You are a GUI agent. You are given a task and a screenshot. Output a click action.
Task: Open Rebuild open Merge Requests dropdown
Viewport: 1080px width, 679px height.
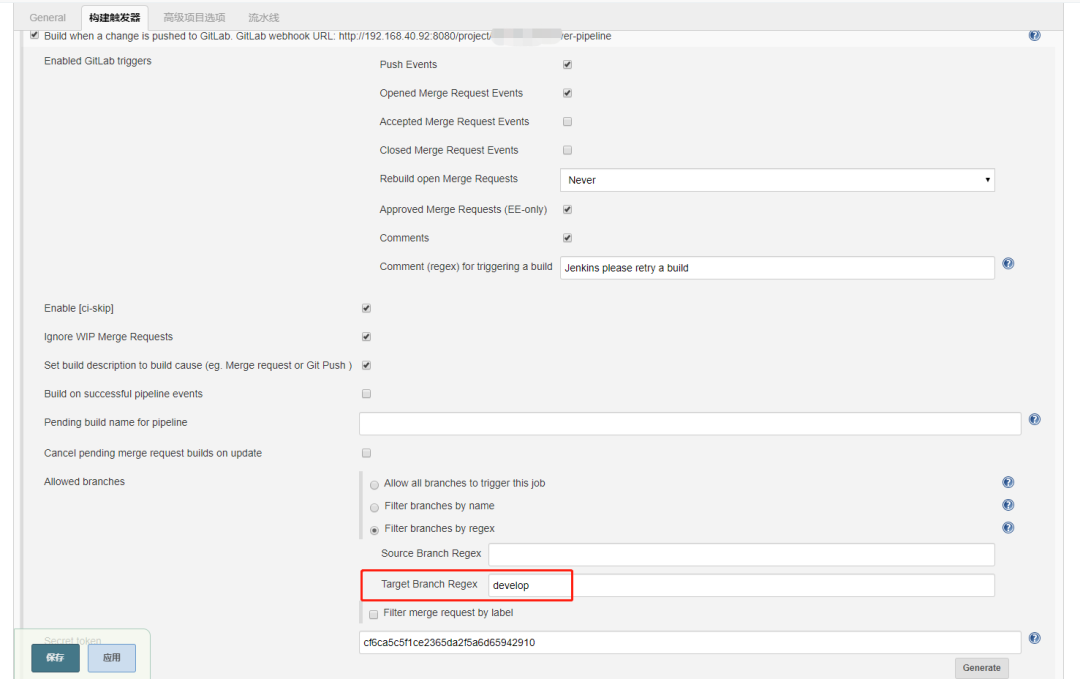[777, 180]
